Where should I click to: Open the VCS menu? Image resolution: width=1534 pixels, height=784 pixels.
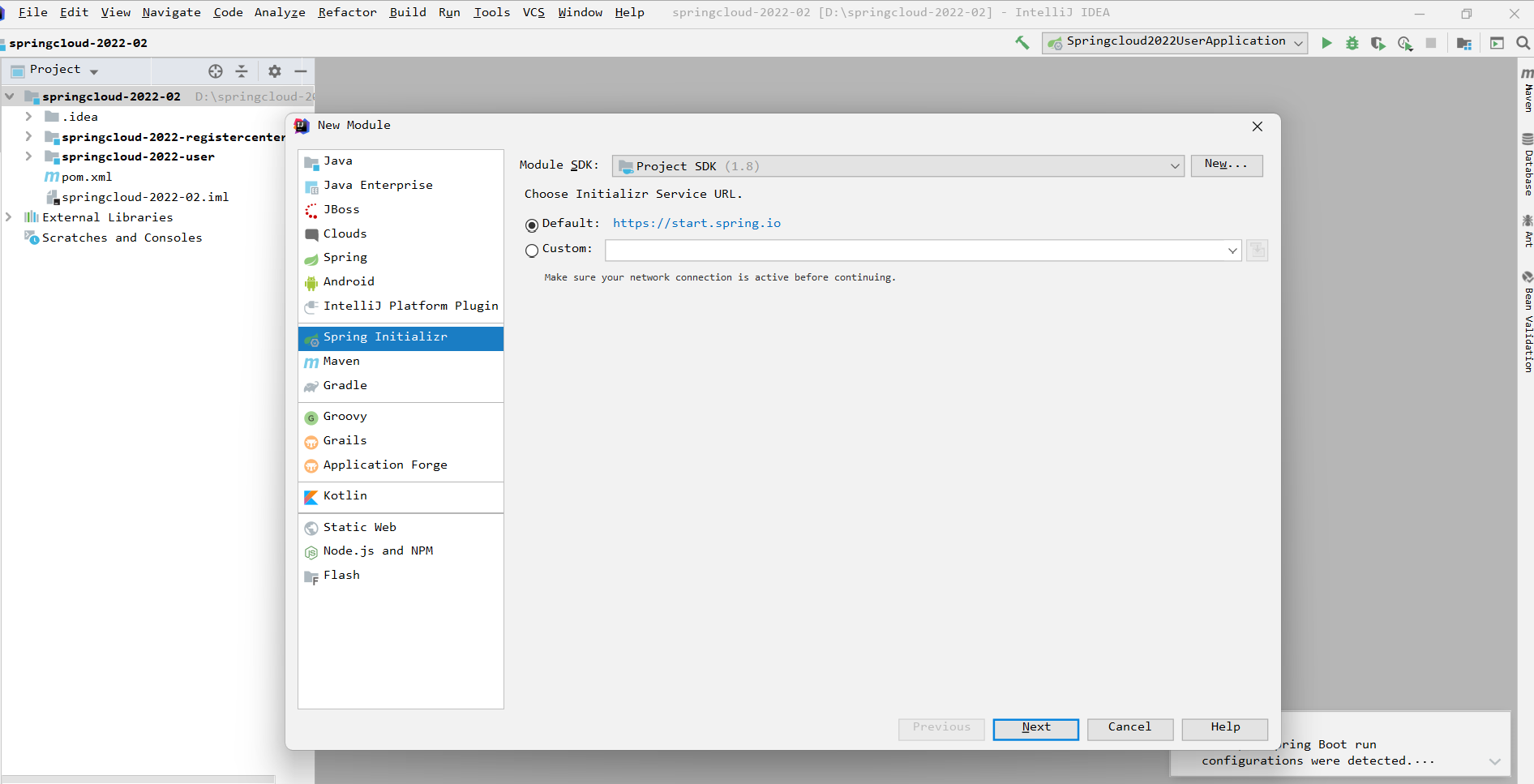click(x=533, y=12)
